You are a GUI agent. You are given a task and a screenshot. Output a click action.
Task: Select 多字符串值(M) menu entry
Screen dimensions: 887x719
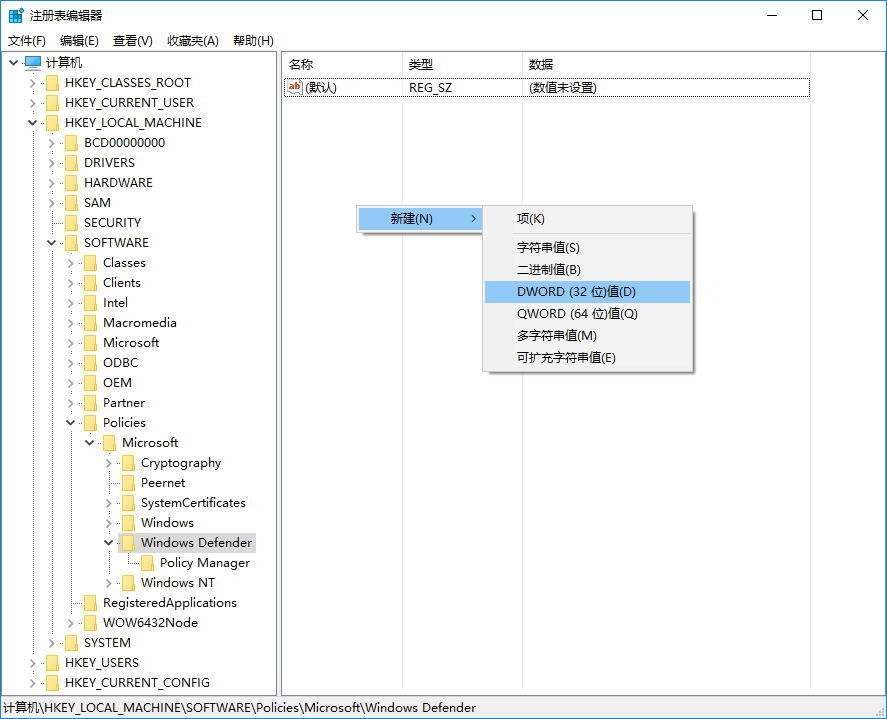click(587, 336)
